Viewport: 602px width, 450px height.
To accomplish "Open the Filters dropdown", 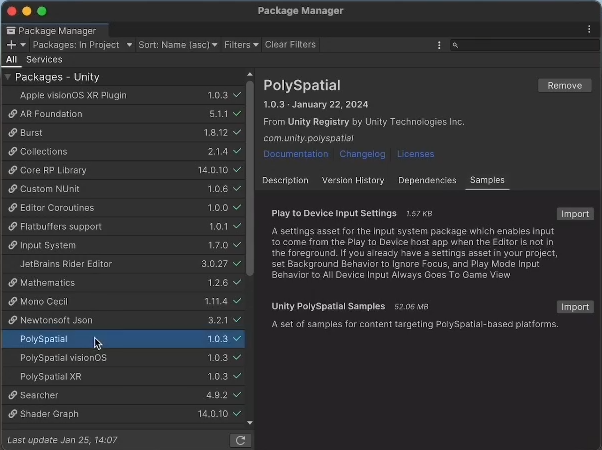I will tap(241, 45).
